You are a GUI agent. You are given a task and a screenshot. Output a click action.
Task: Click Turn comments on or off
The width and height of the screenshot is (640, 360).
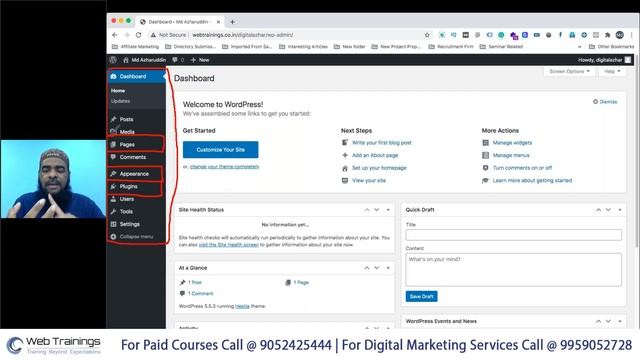(522, 168)
